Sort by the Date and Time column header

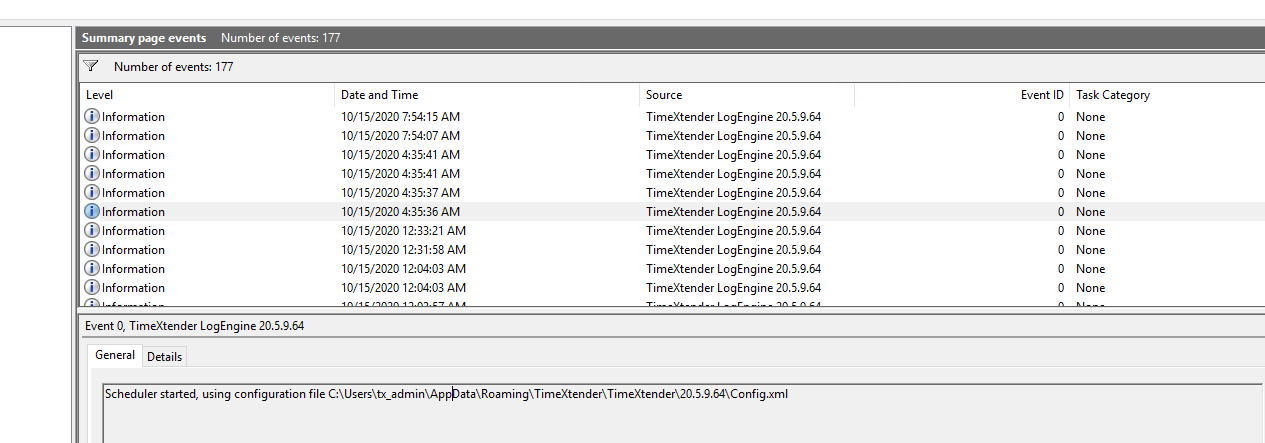click(487, 95)
